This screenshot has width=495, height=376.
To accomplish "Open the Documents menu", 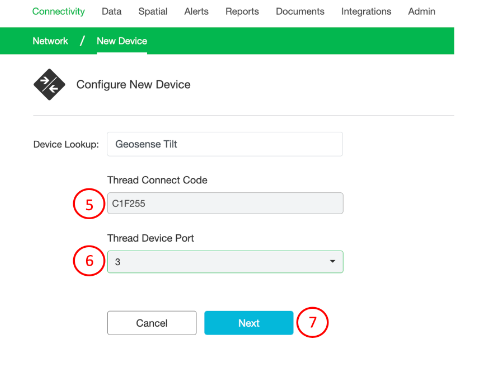I will pos(300,12).
